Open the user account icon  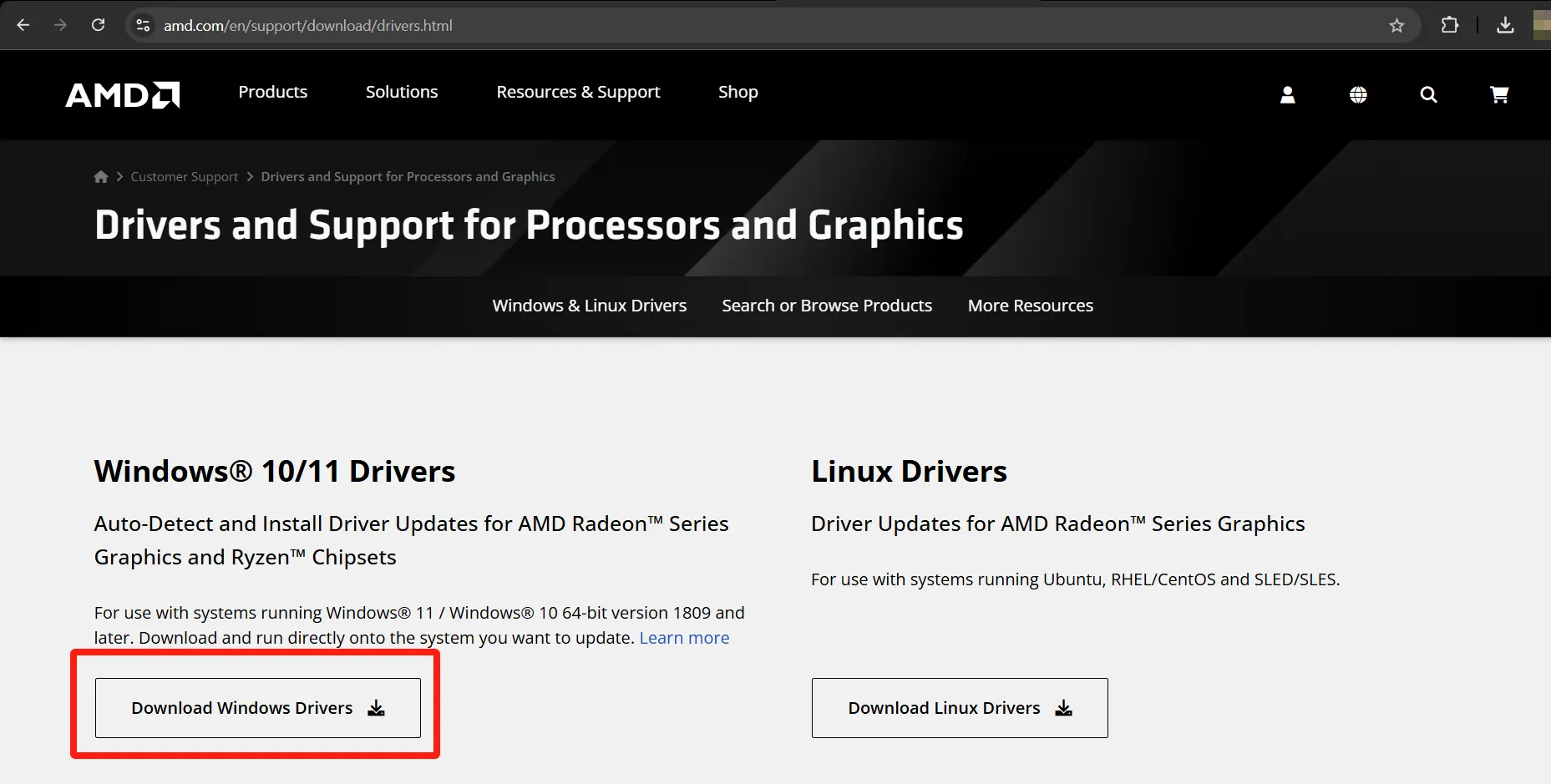pos(1287,95)
